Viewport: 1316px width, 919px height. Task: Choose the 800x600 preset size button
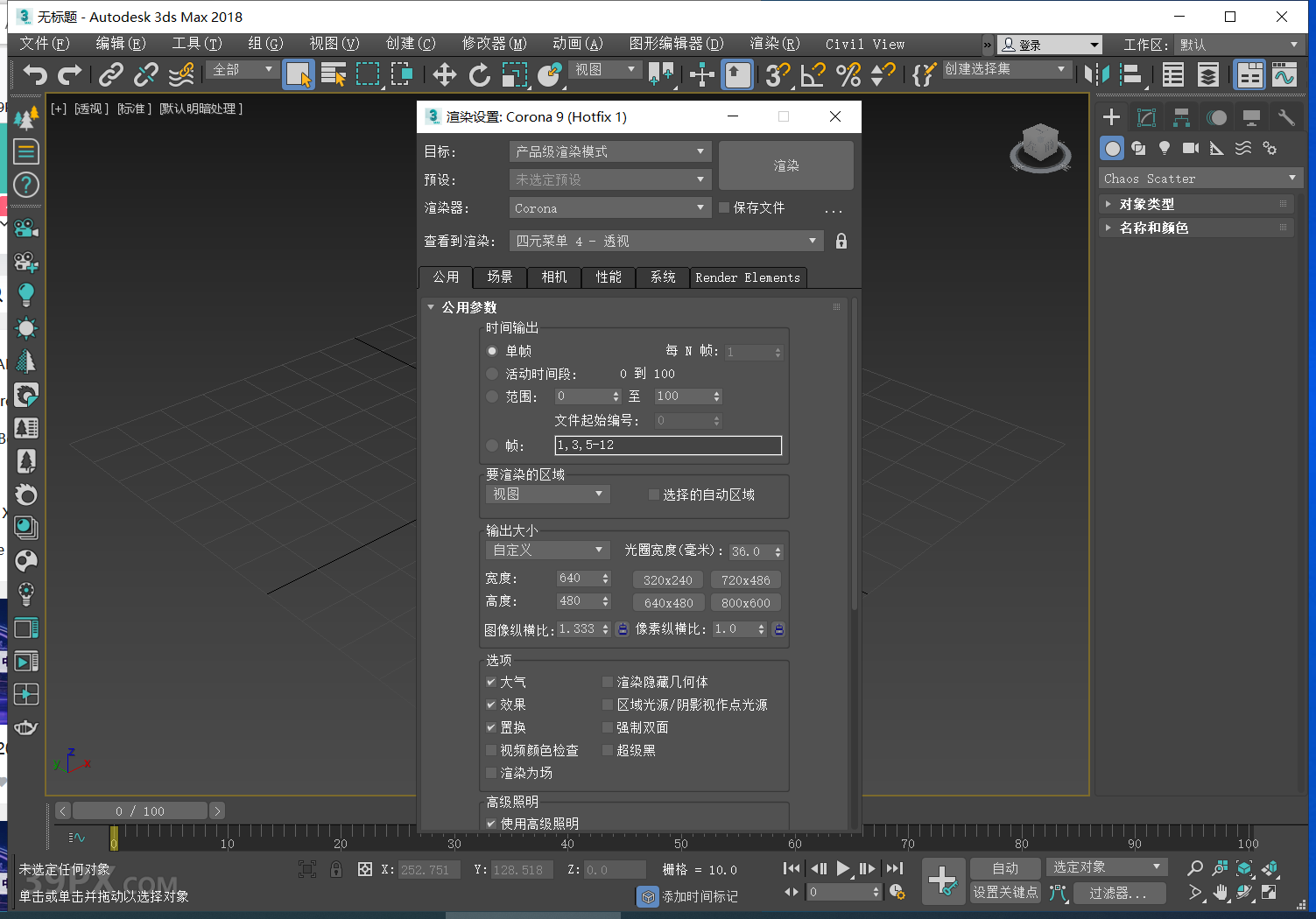[745, 603]
